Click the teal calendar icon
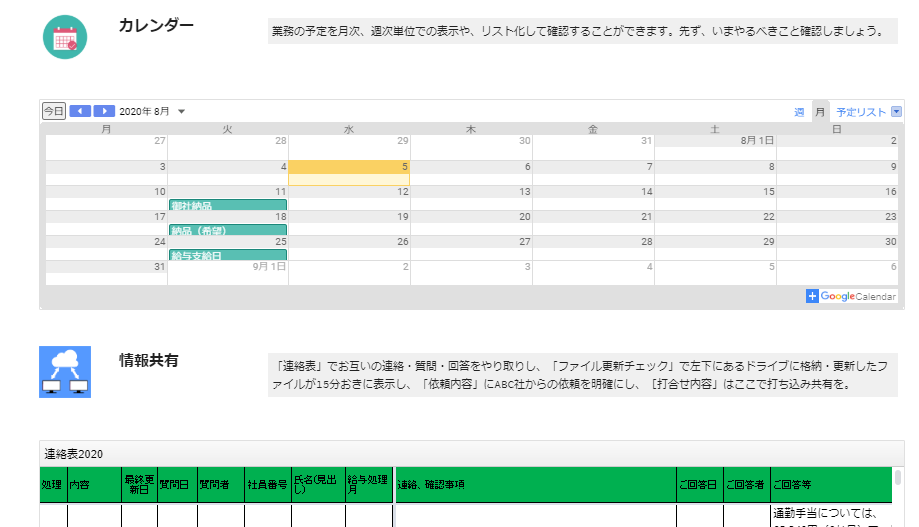This screenshot has height=527, width=919. click(65, 37)
